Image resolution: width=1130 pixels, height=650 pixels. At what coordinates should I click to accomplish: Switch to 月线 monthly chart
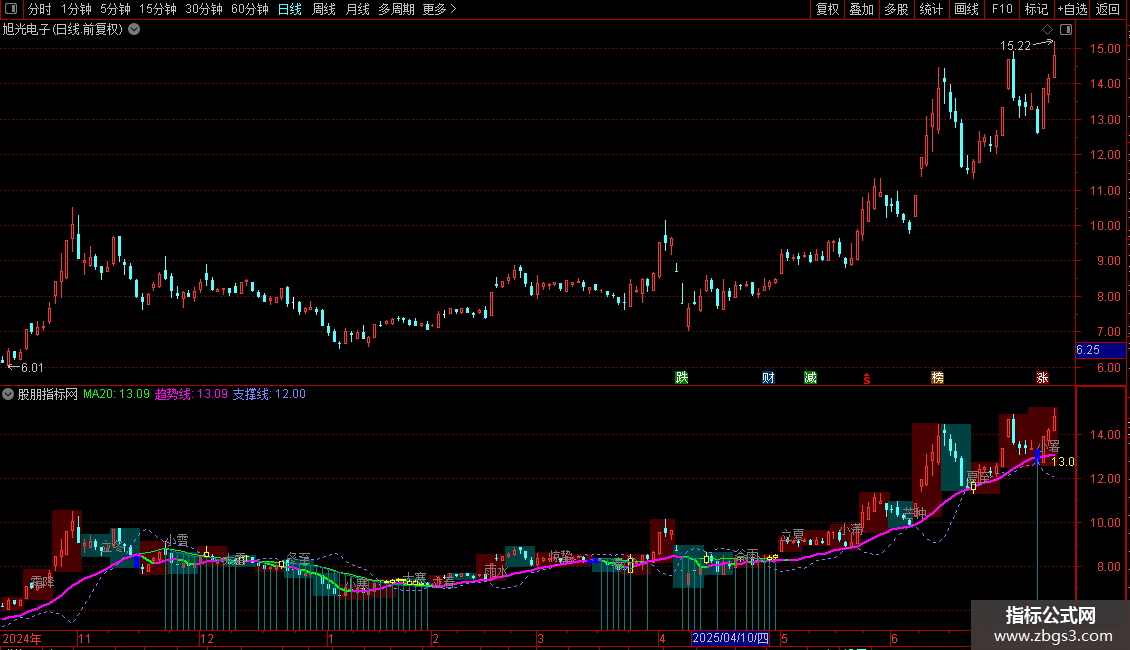click(357, 9)
